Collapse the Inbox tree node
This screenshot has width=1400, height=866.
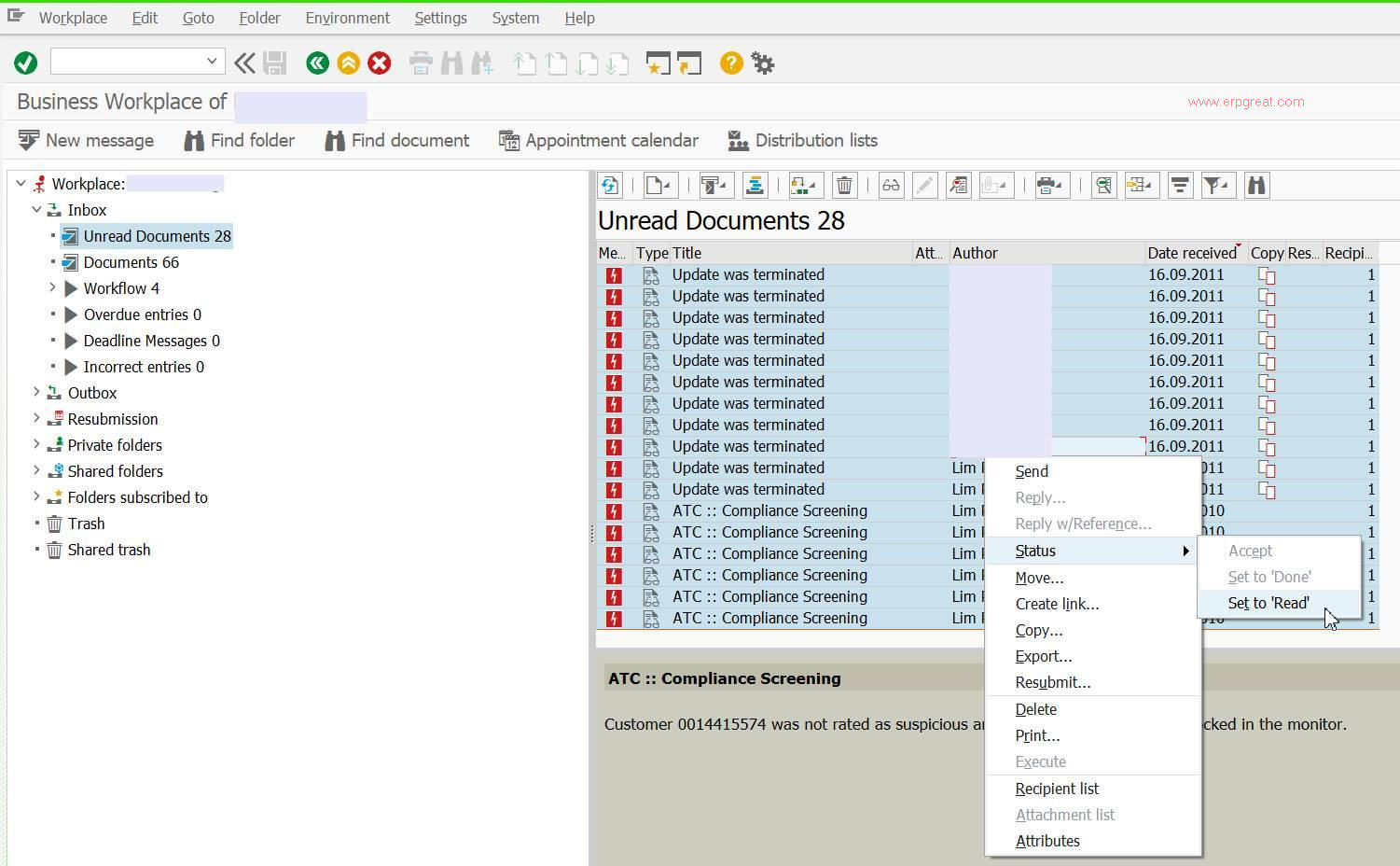(36, 210)
